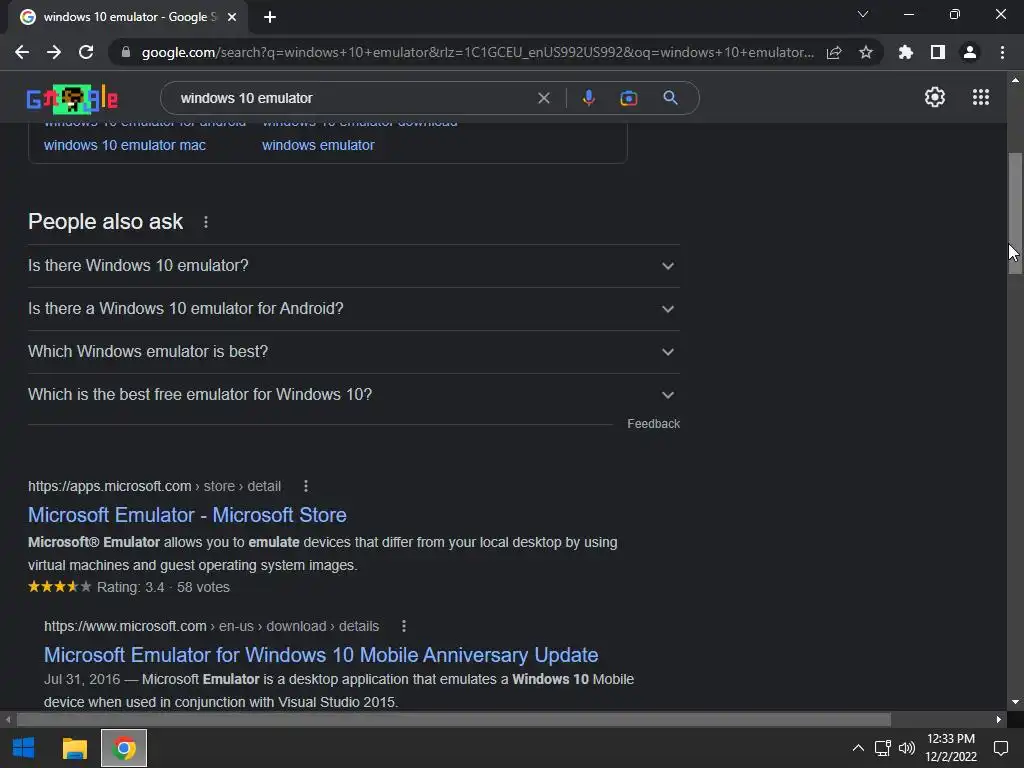The width and height of the screenshot is (1024, 768).
Task: Send Feedback on People also ask
Action: coord(653,424)
